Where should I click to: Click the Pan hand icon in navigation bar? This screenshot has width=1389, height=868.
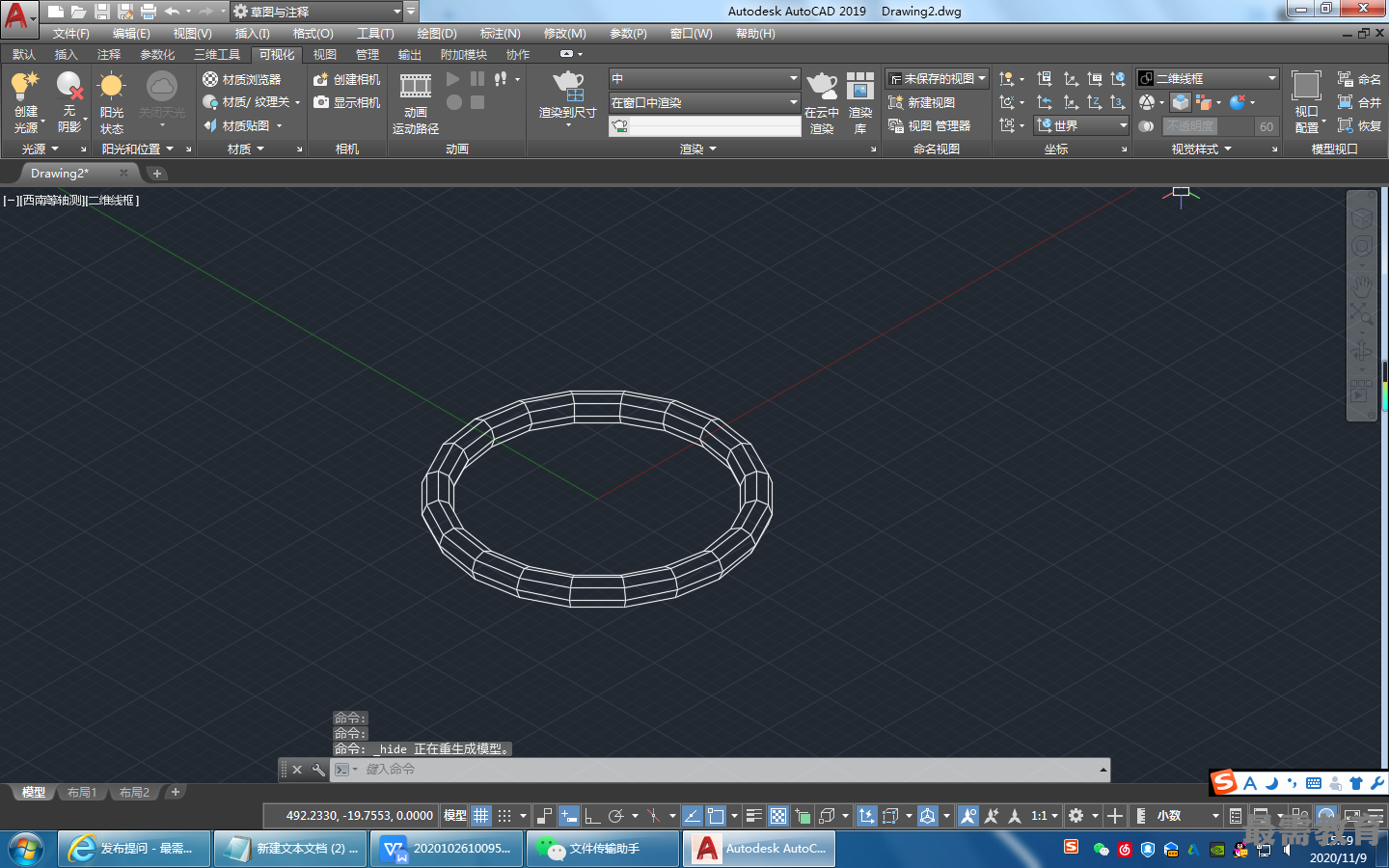click(1361, 285)
